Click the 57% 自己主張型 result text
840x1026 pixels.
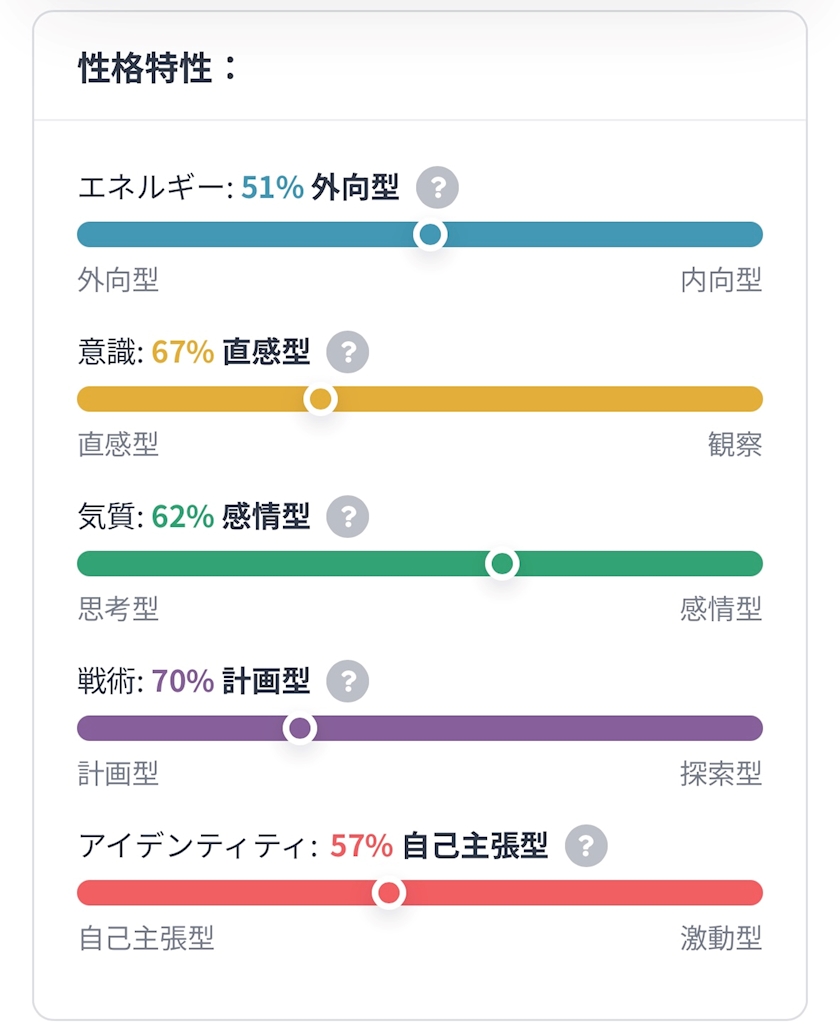point(439,846)
